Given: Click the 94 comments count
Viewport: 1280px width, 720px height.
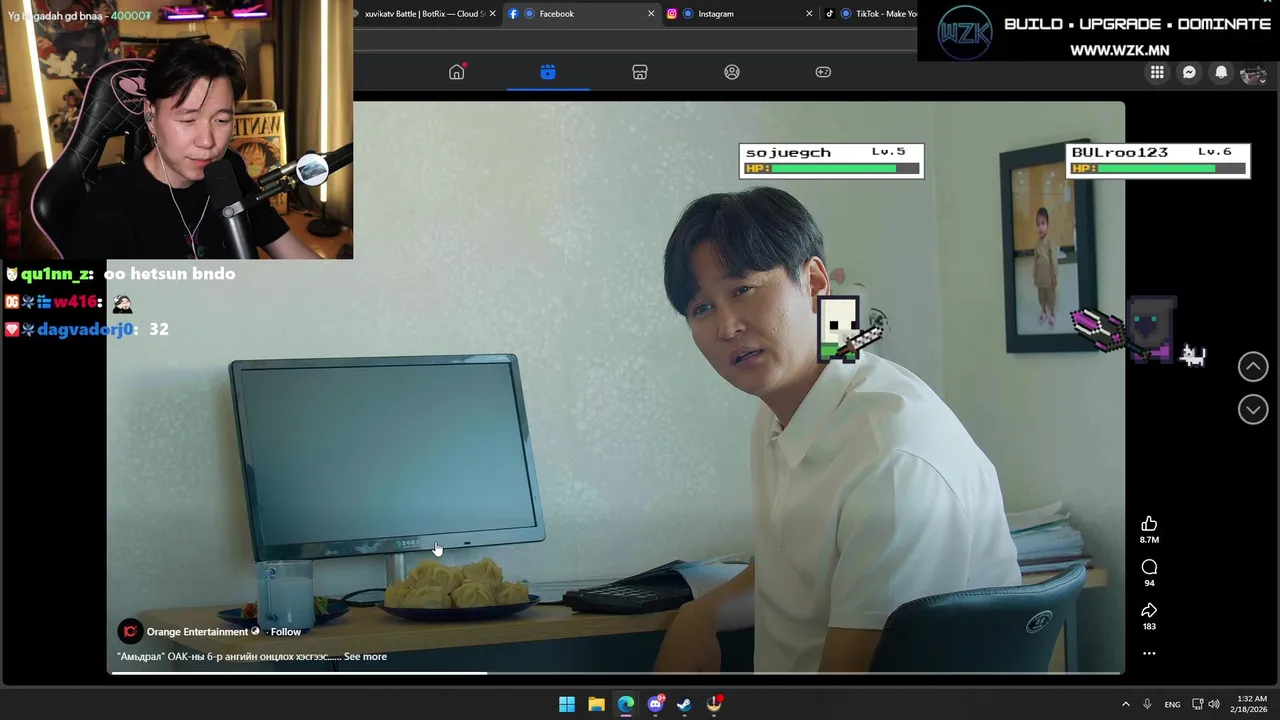Looking at the screenshot, I should [1149, 583].
